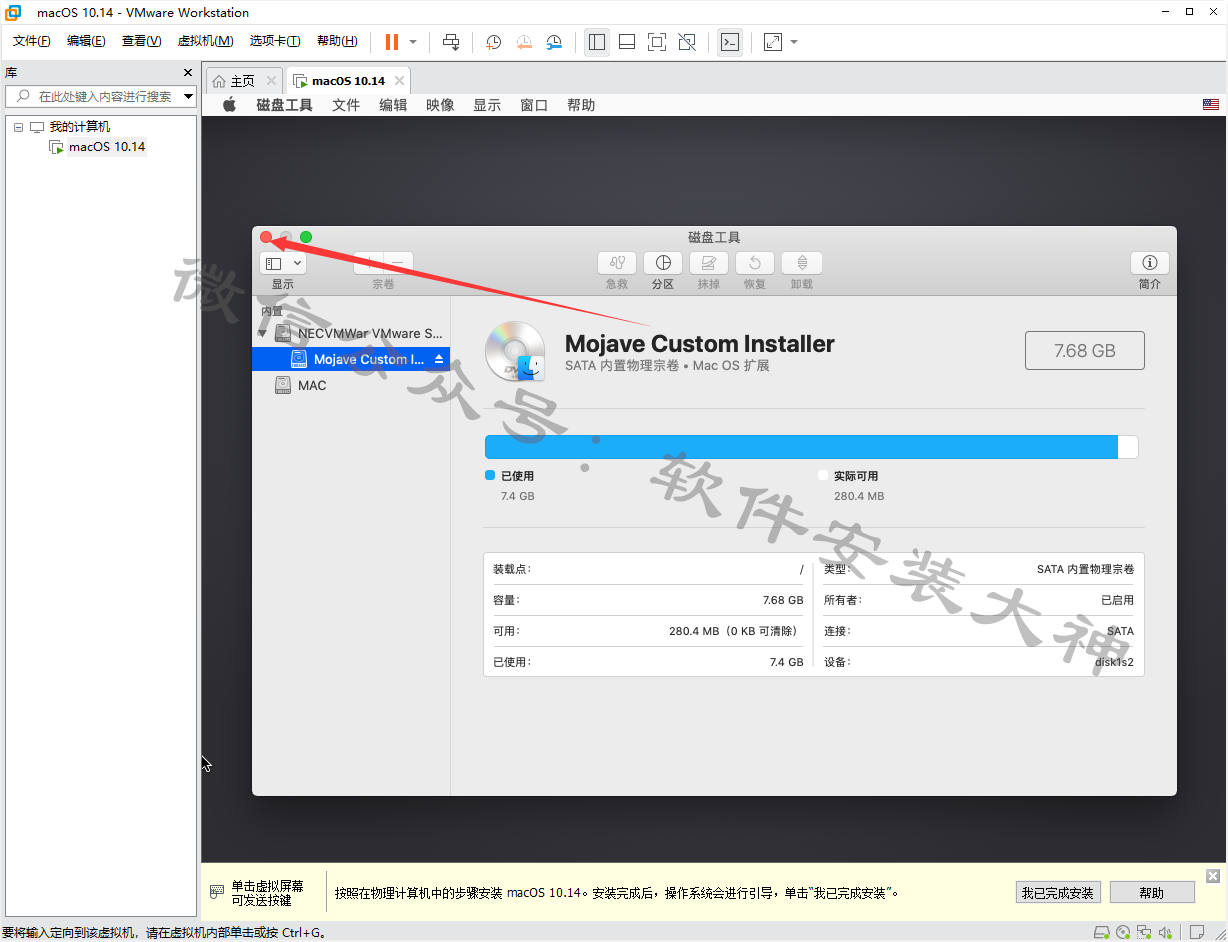Click the disk1s2 device value
The width and height of the screenshot is (1228, 942).
[1114, 662]
